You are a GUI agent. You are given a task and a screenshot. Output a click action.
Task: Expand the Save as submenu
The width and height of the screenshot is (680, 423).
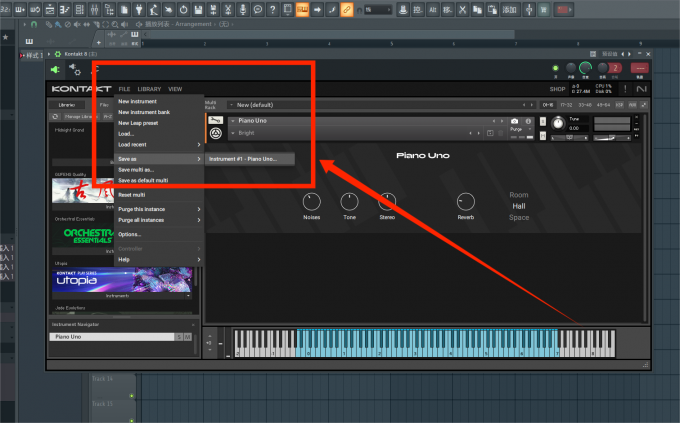click(x=159, y=159)
